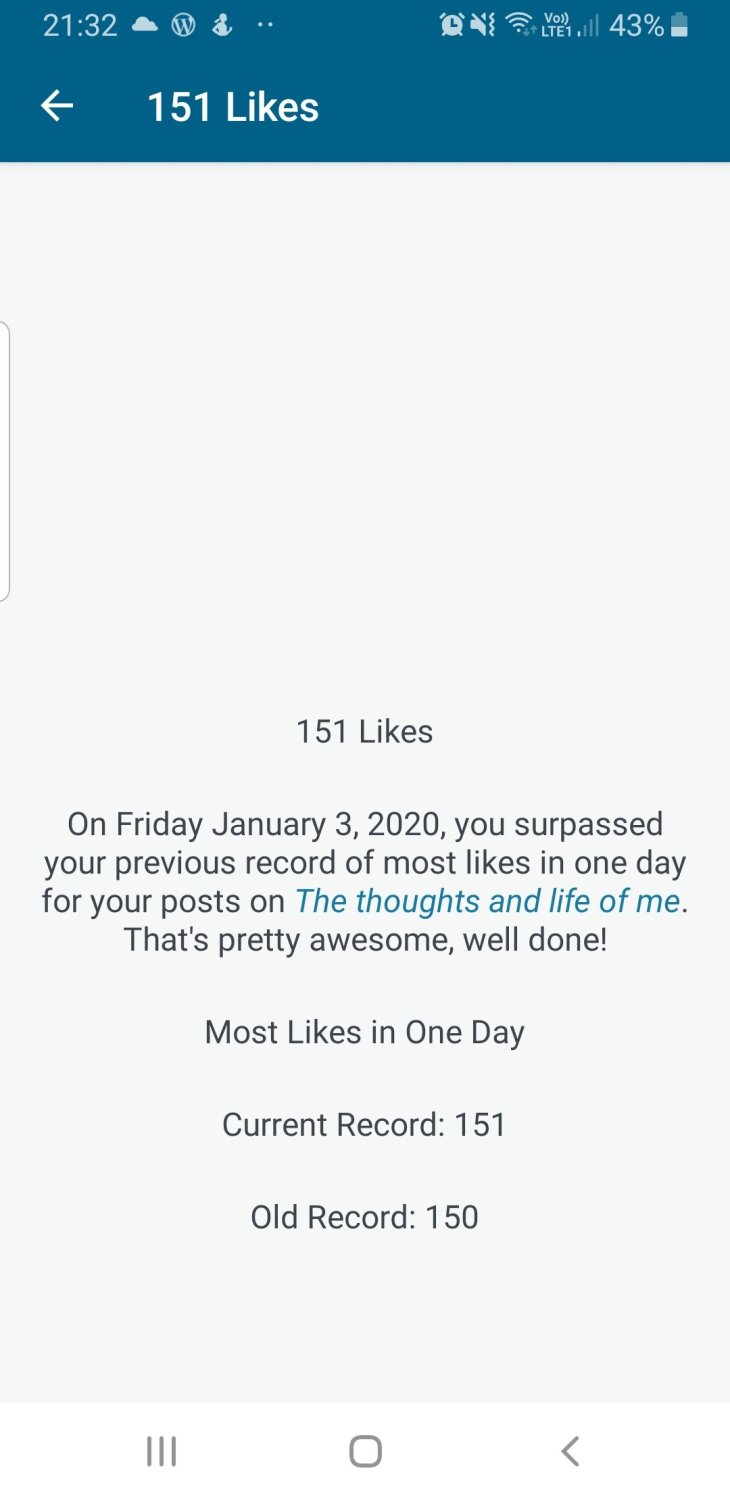Tap the Most Likes in One Day label

[x=364, y=1032]
